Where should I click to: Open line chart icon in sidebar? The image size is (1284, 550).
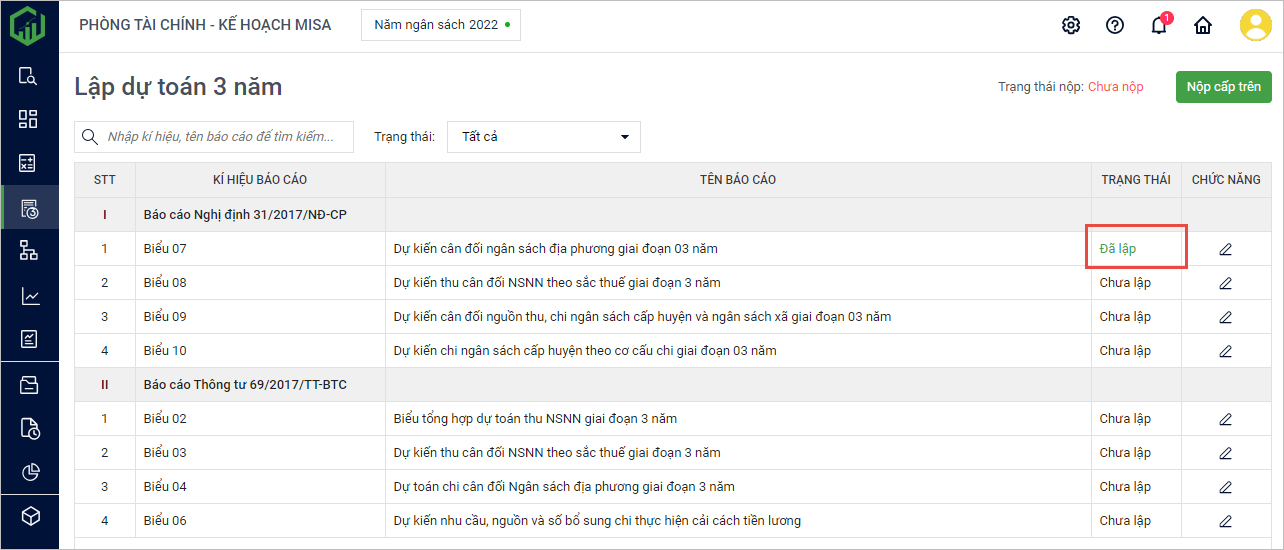(29, 296)
